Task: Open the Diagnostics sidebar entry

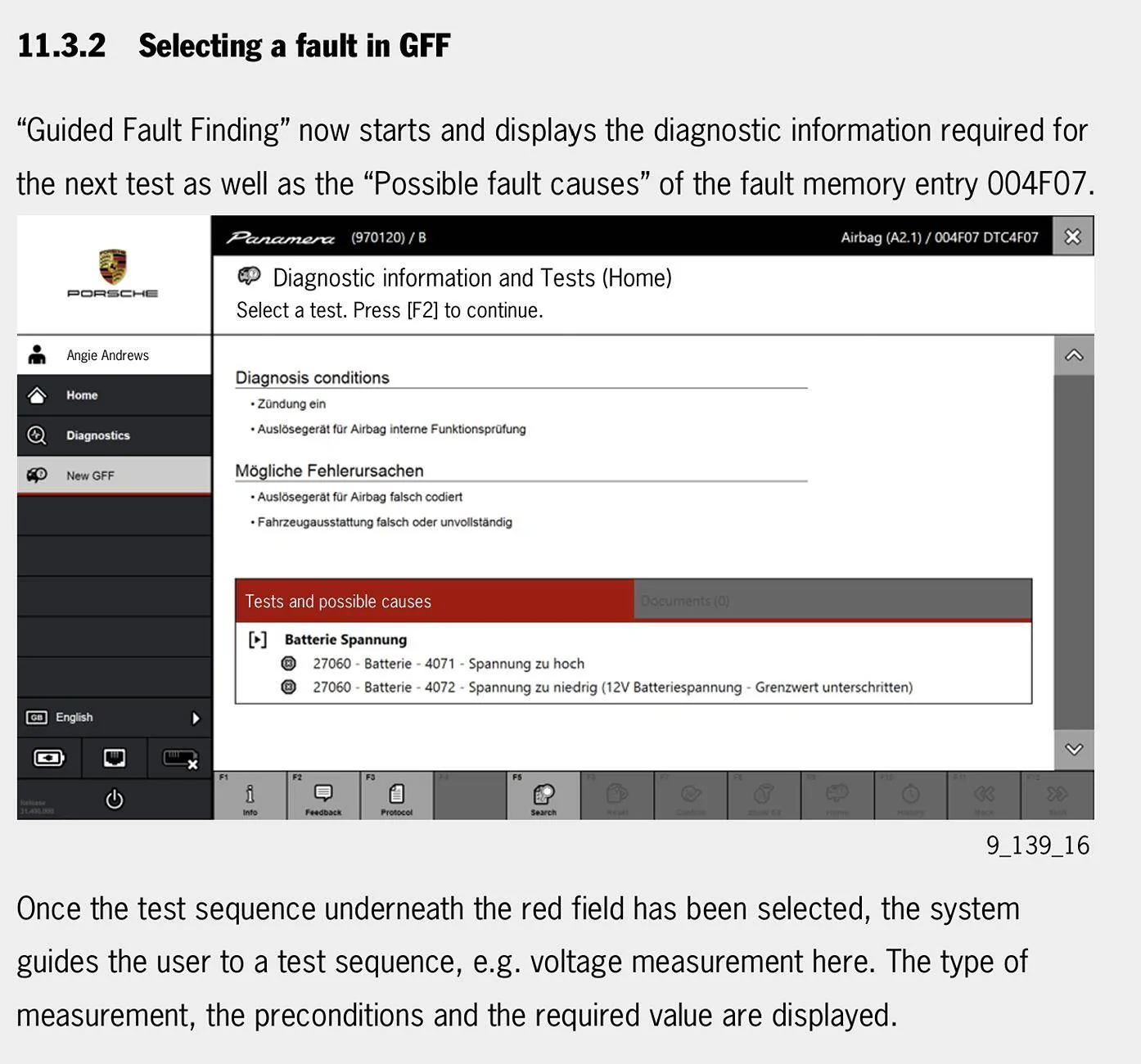Action: point(114,435)
